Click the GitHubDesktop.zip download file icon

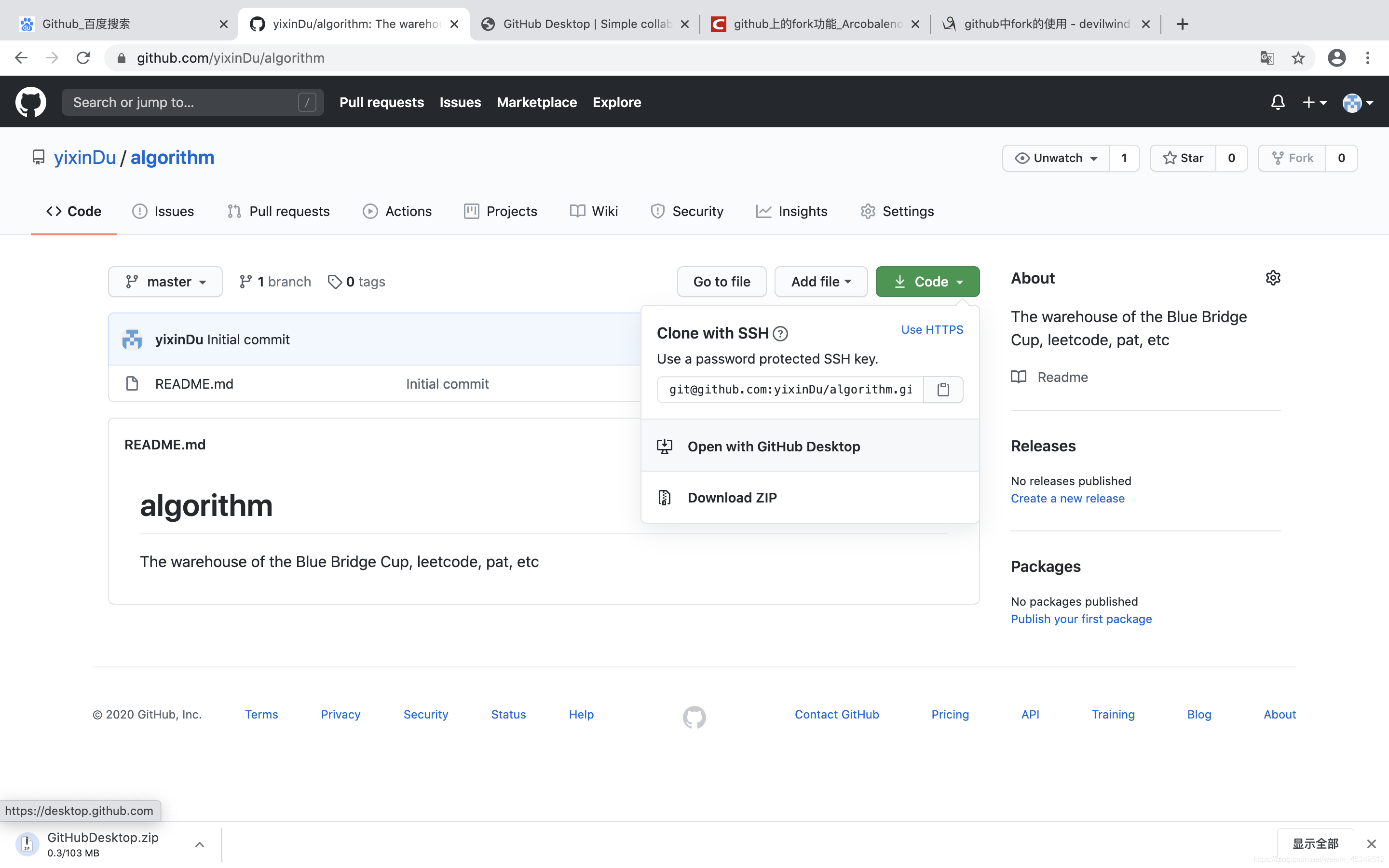tap(27, 843)
